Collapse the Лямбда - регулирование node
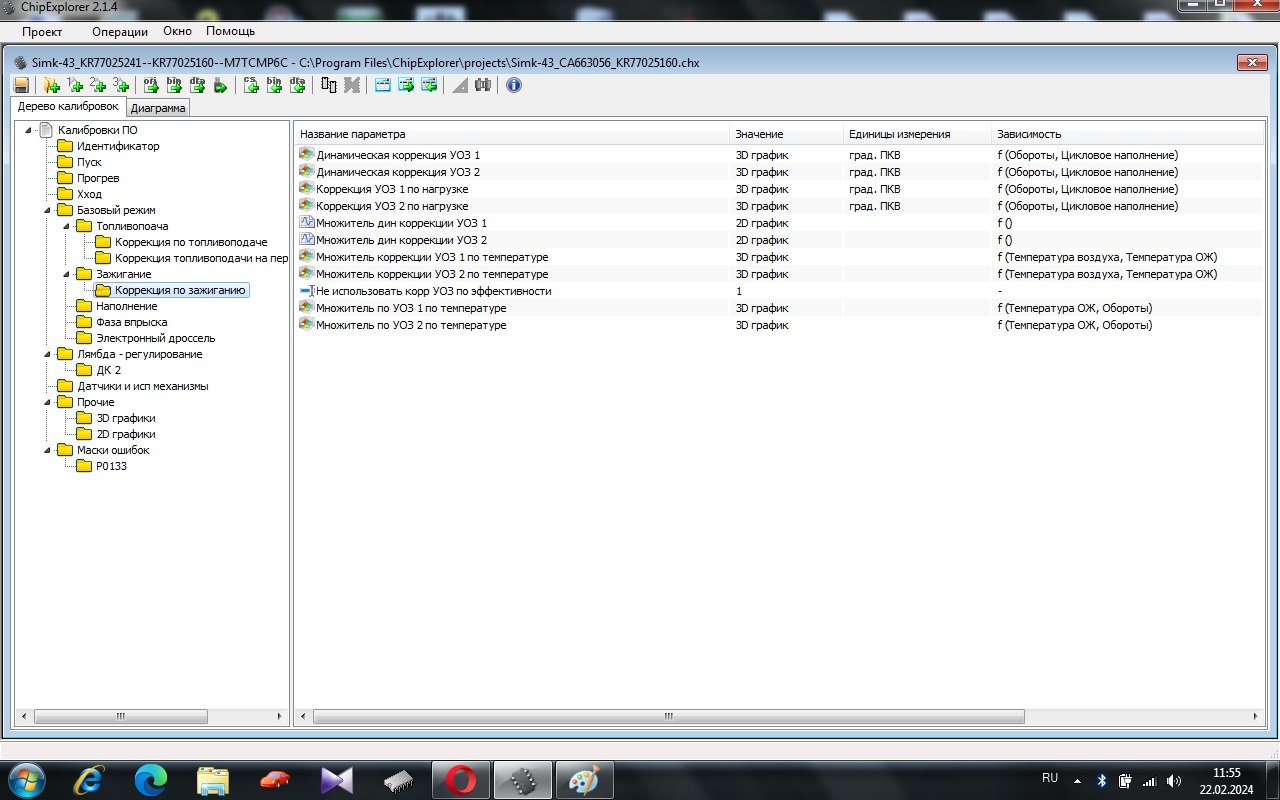 pyautogui.click(x=48, y=354)
